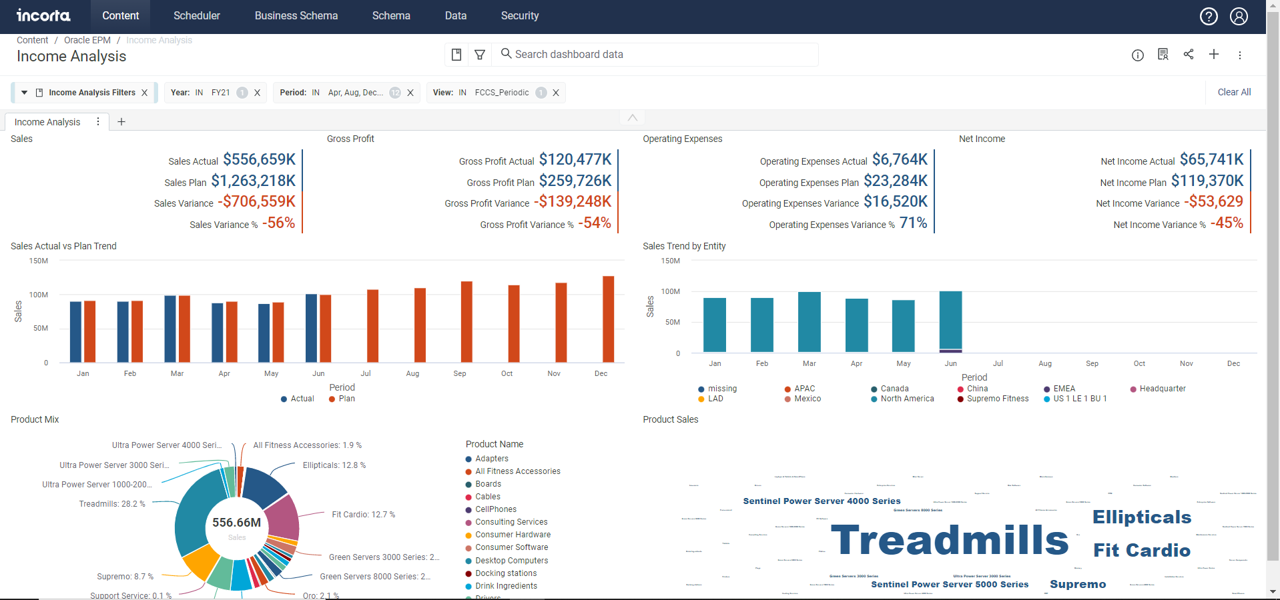
Task: Expand the Income Analysis Filters dropdown arrow
Action: pos(24,93)
